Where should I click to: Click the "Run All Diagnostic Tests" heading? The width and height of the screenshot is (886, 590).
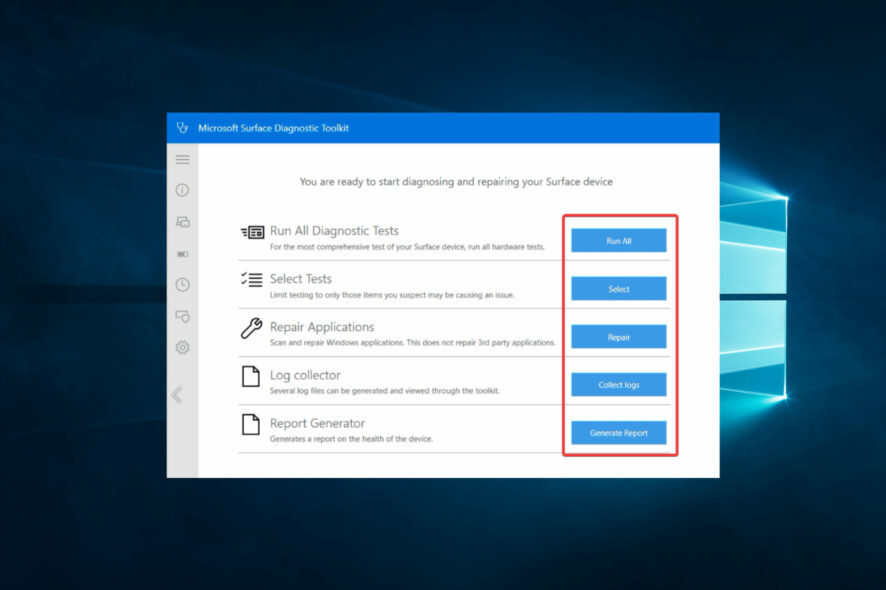(334, 231)
